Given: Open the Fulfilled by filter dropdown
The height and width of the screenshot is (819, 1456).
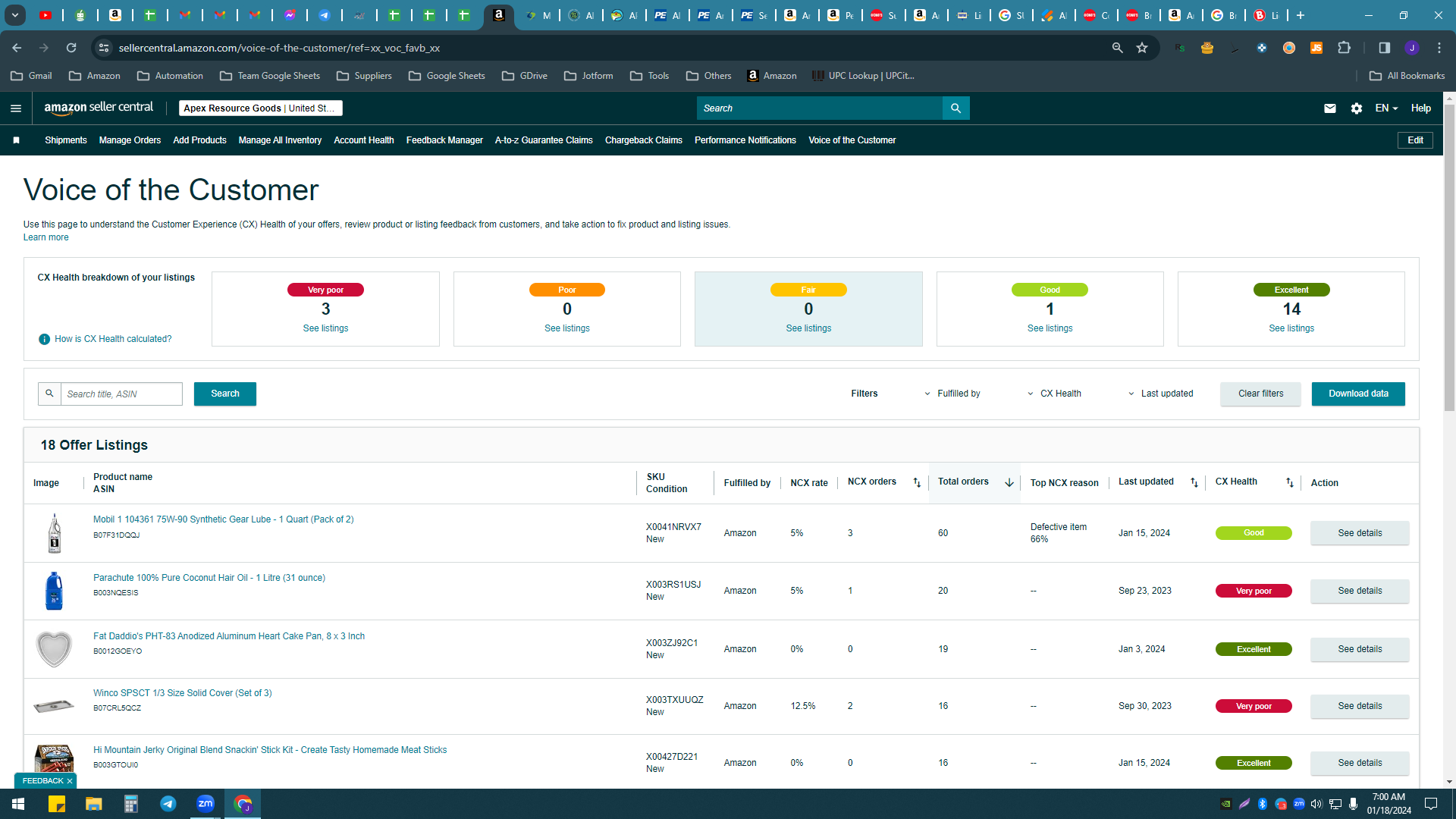Looking at the screenshot, I should point(951,394).
